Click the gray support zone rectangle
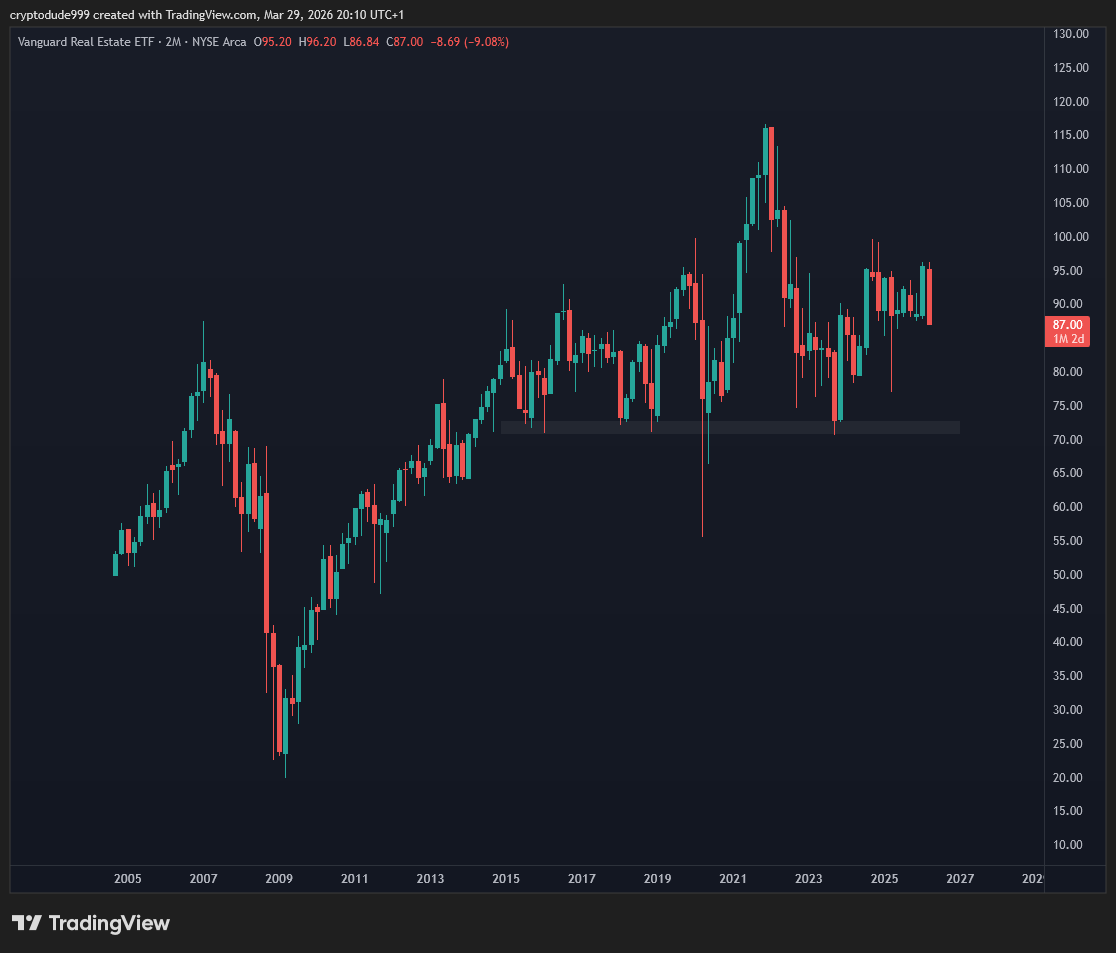Viewport: 1116px width, 953px height. point(730,428)
